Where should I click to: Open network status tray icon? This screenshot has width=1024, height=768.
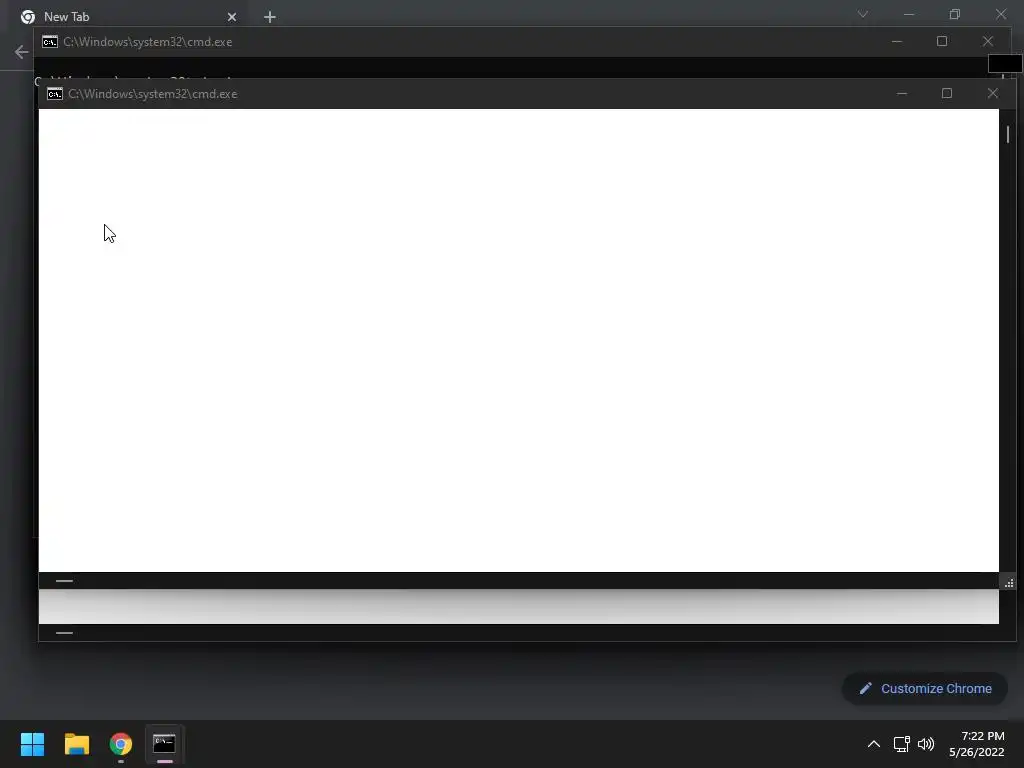pos(902,744)
